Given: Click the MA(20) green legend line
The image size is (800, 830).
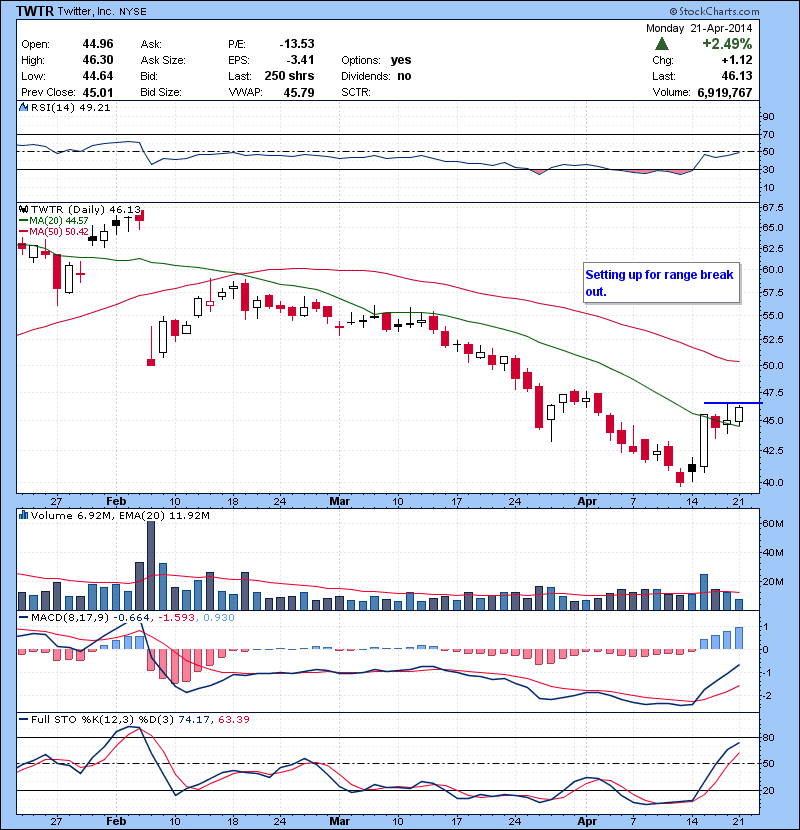Looking at the screenshot, I should click(23, 220).
